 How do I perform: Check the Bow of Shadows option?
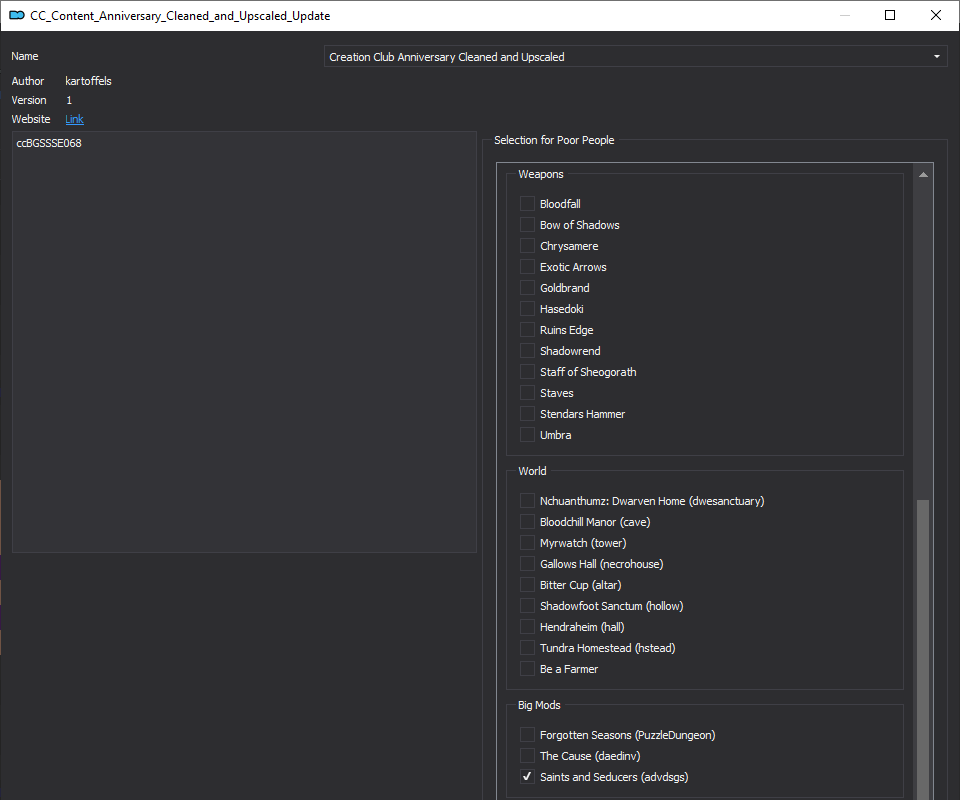[x=527, y=225]
